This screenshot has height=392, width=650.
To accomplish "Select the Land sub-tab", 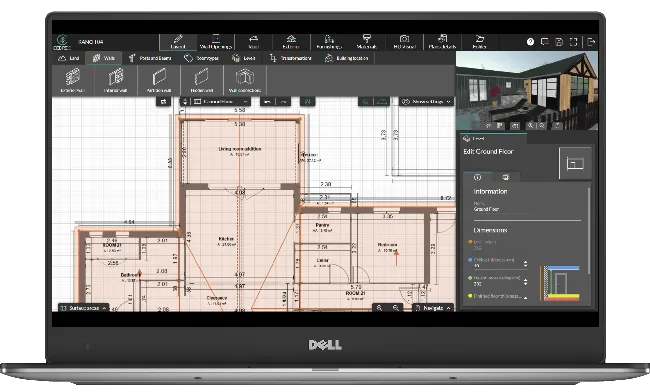I will coord(69,58).
